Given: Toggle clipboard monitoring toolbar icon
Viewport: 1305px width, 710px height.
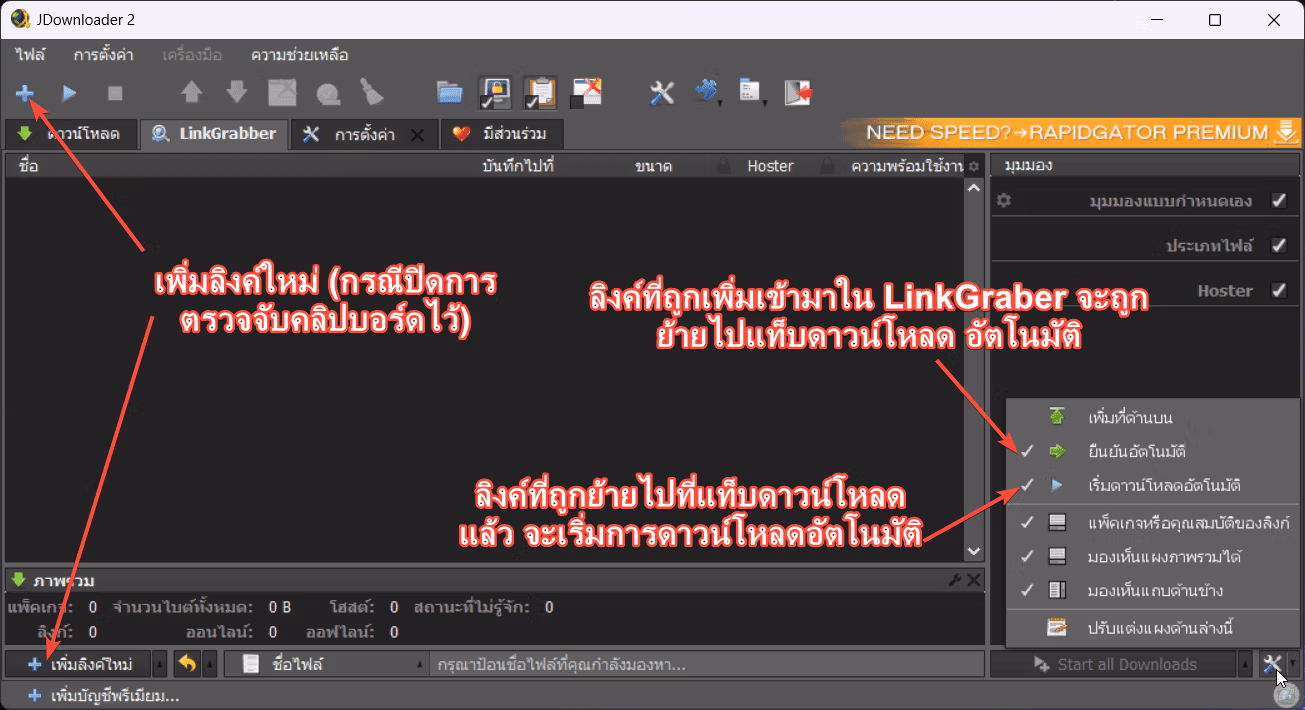Looking at the screenshot, I should (540, 92).
